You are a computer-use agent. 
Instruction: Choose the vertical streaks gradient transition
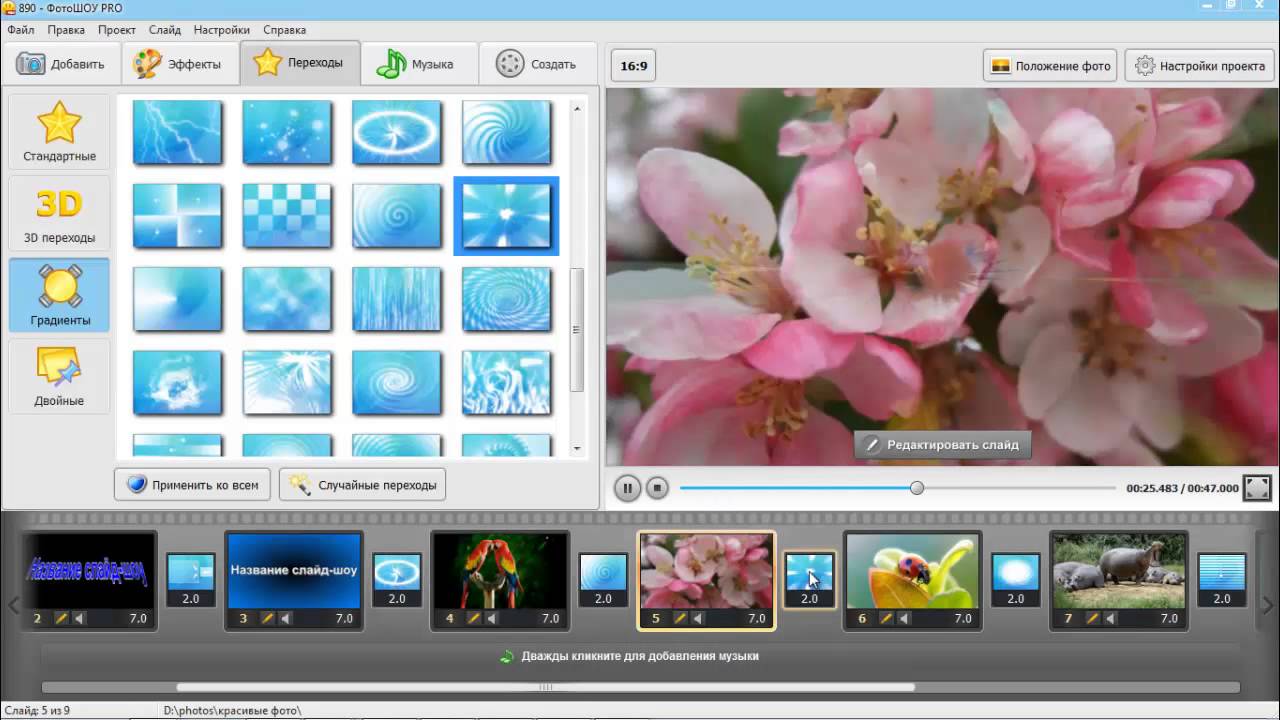397,299
